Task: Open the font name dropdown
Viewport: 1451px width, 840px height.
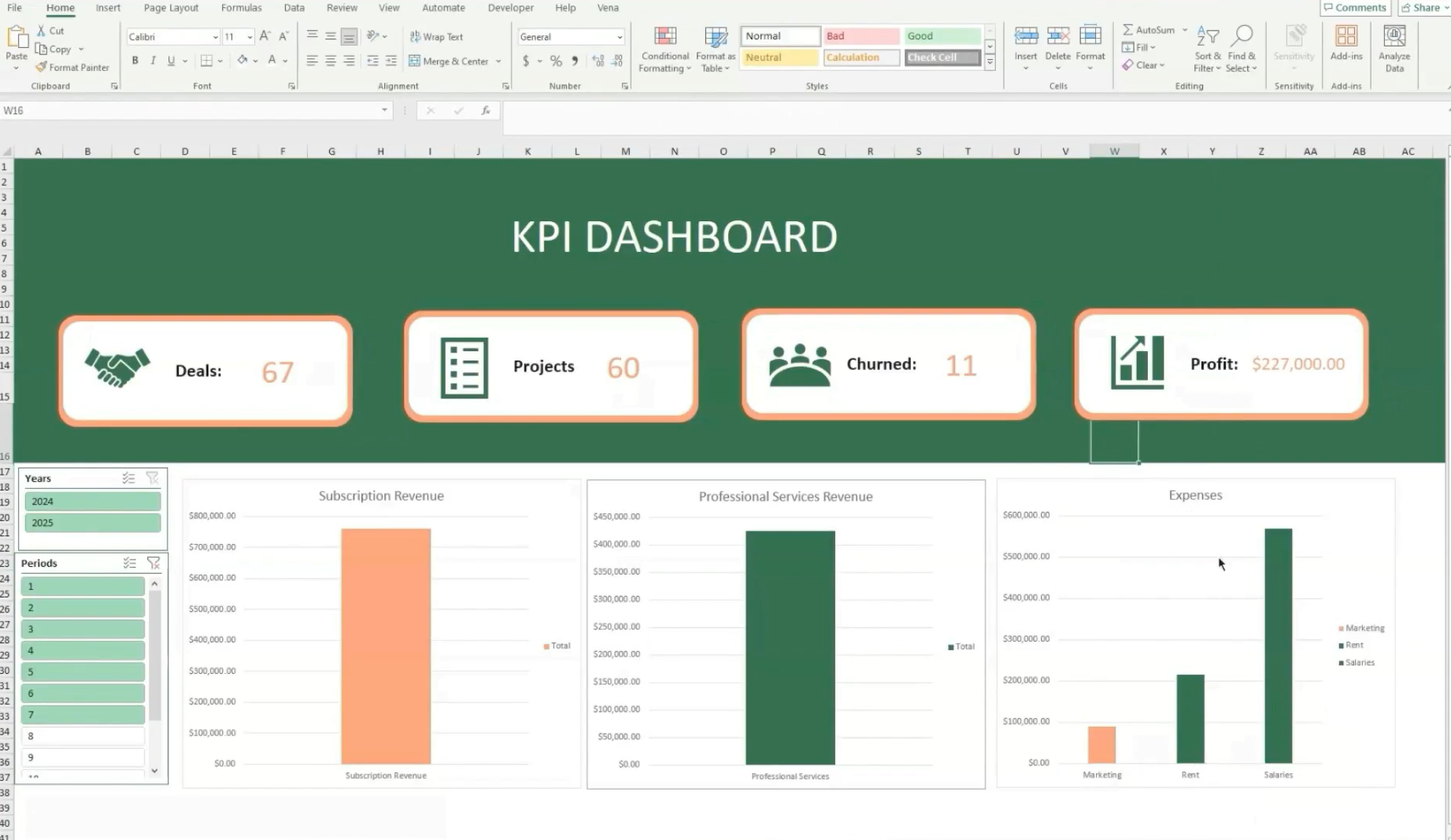Action: coord(216,36)
